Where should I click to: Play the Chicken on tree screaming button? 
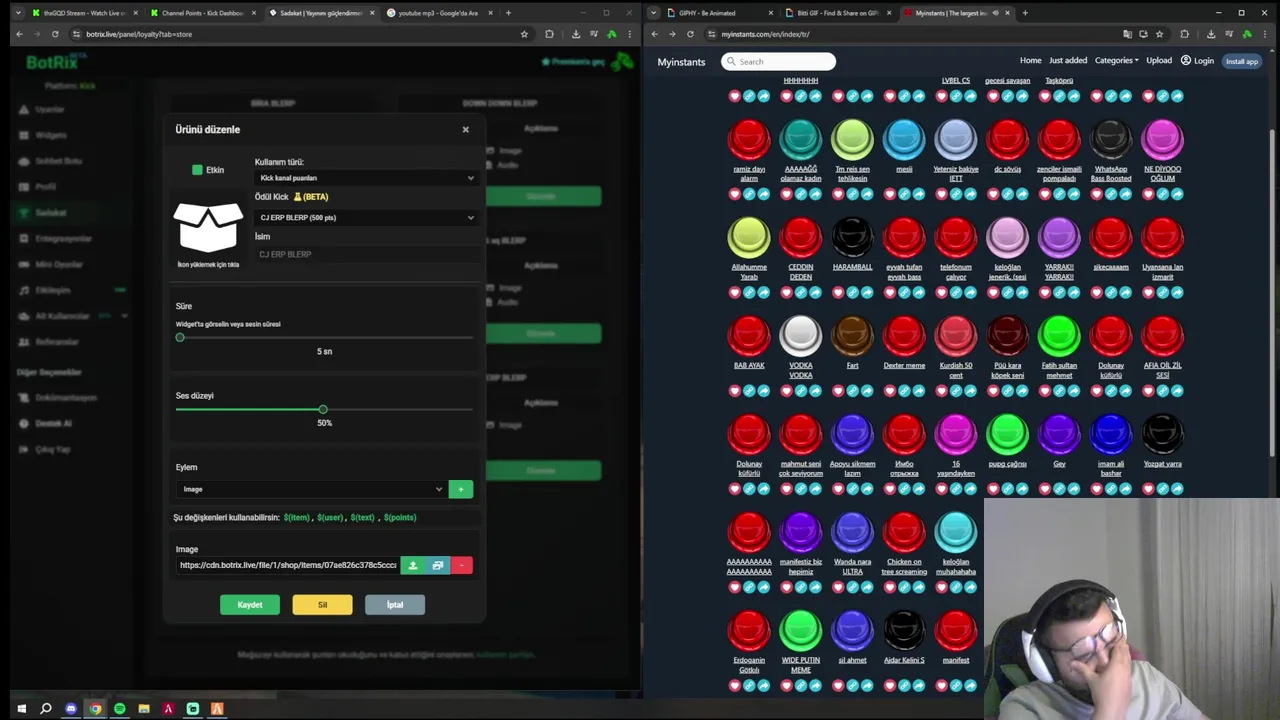[x=904, y=532]
